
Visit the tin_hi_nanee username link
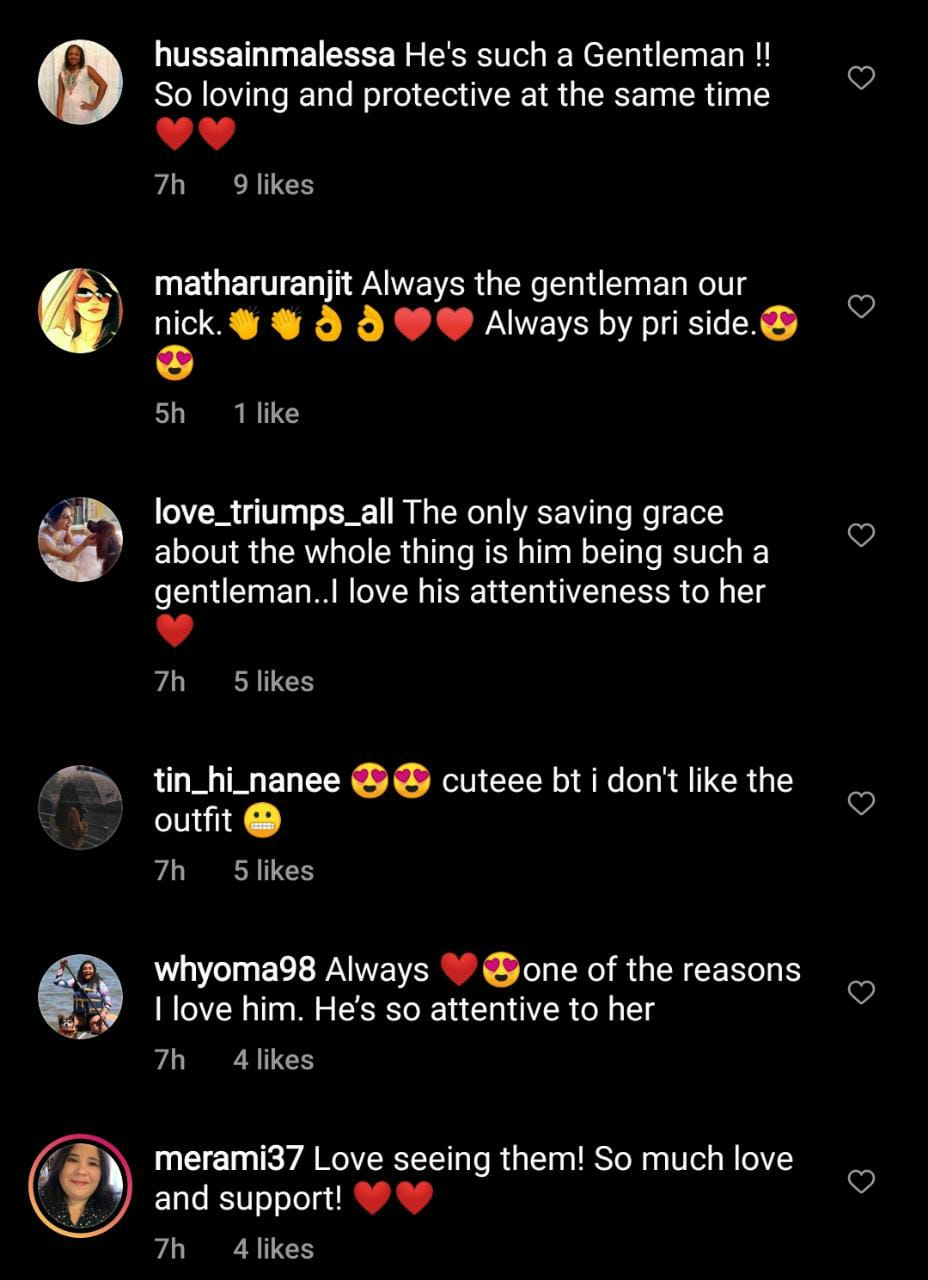[x=247, y=781]
